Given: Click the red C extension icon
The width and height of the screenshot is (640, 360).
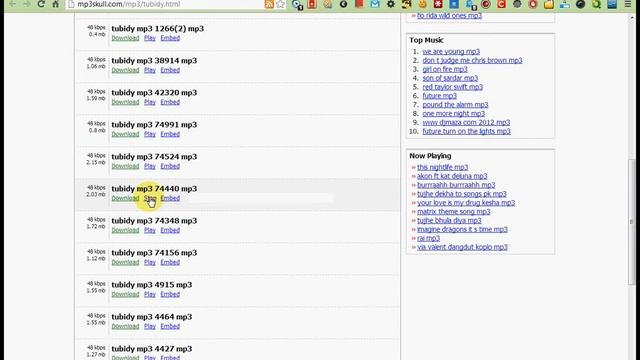Looking at the screenshot, I should pos(501,4).
